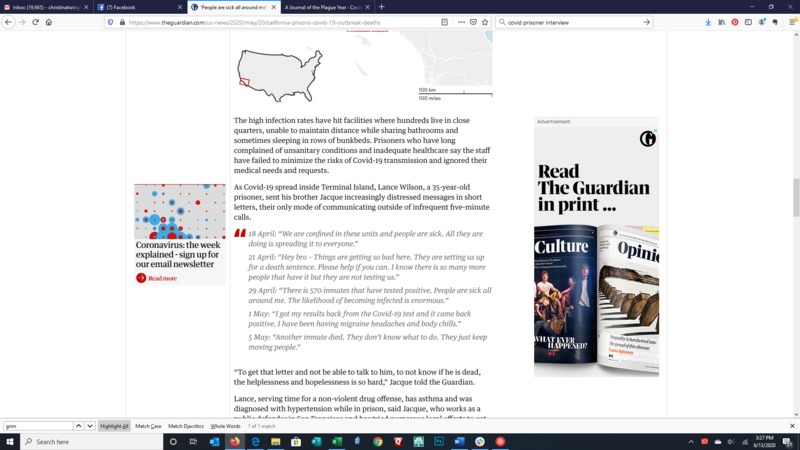This screenshot has width=800, height=450.
Task: Open the Firefox downloads panel
Action: [x=708, y=22]
